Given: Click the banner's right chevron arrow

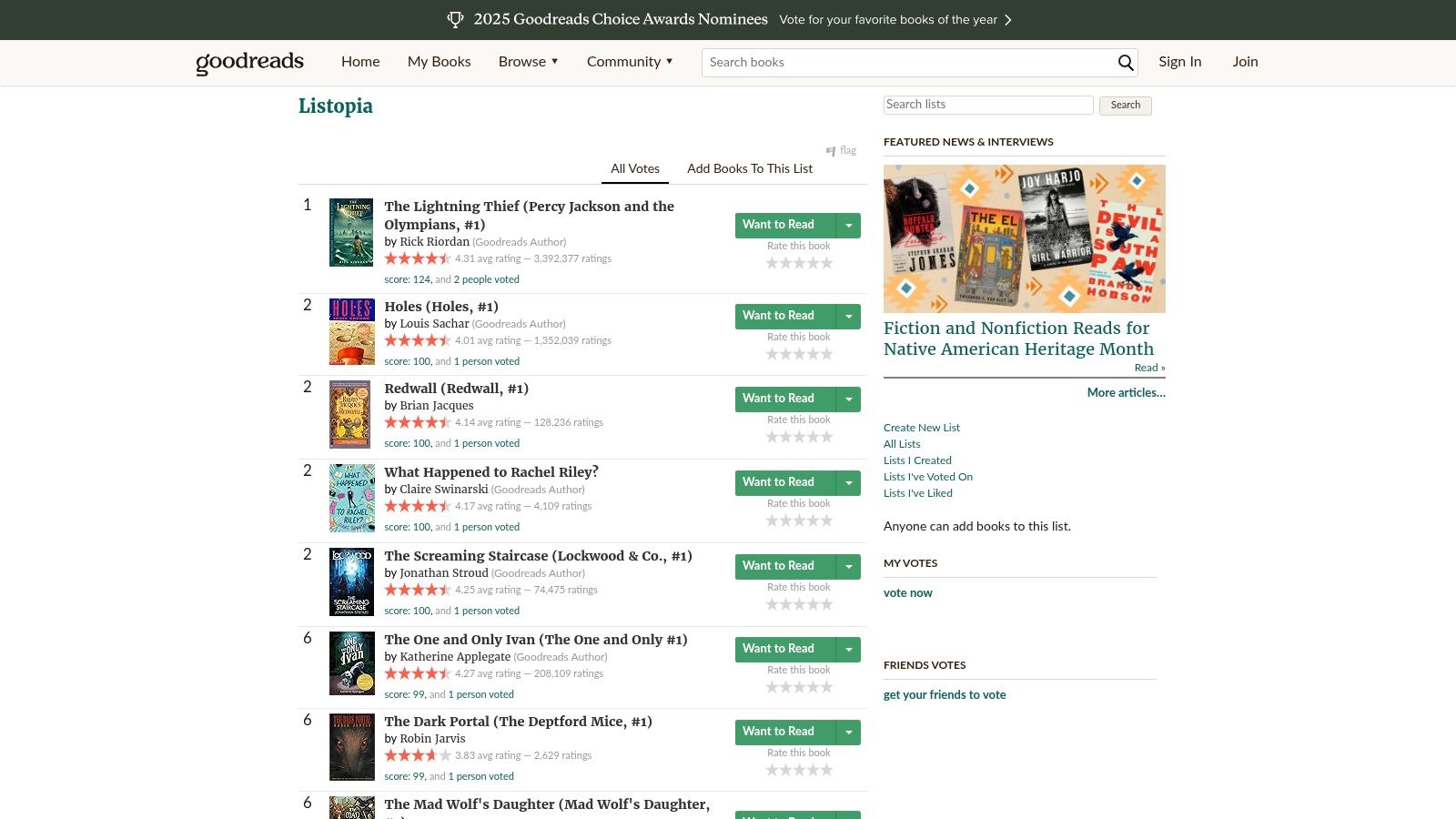Looking at the screenshot, I should point(1007,20).
